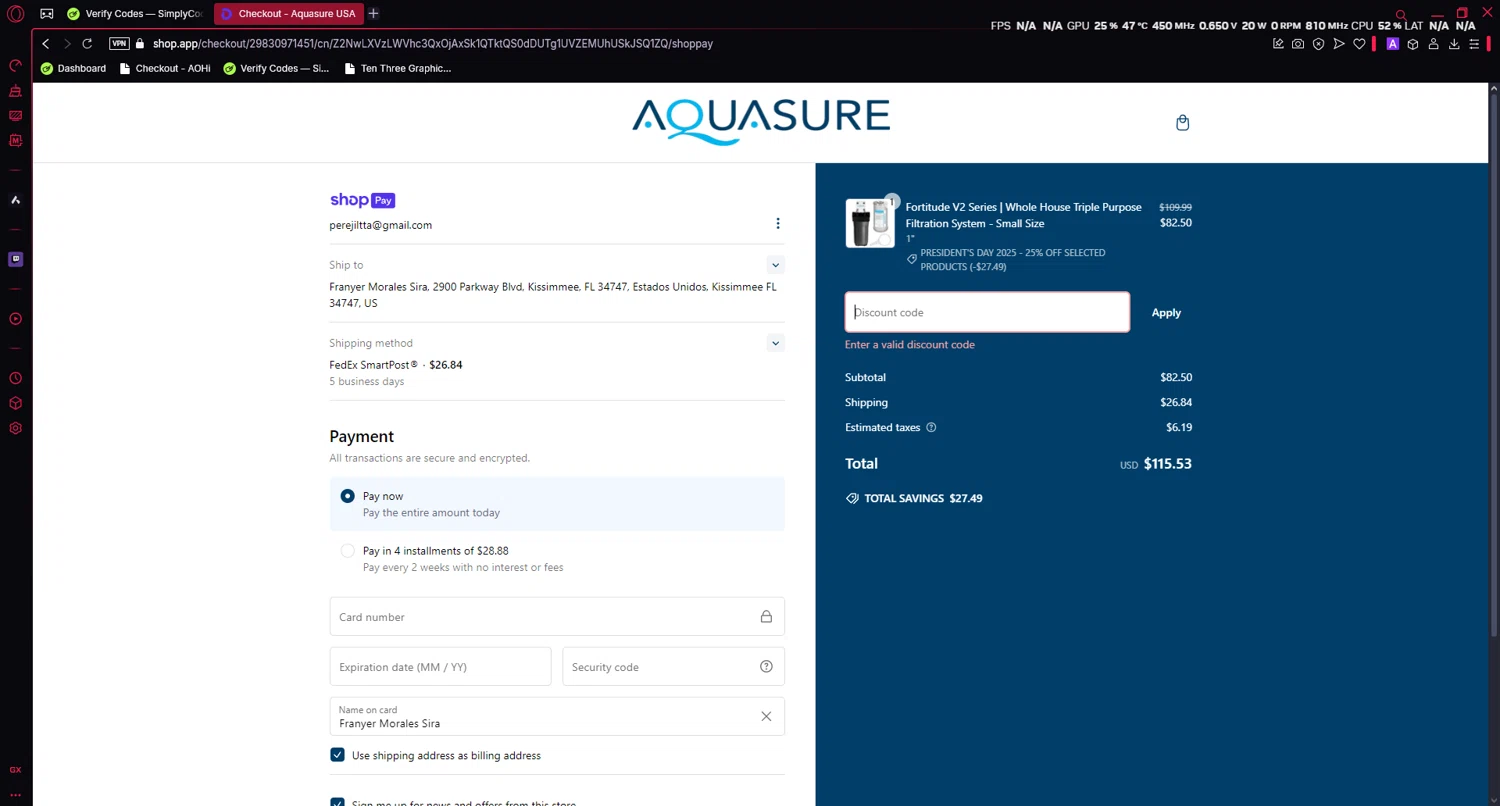Open the shopping bag cart icon
The image size is (1500, 806).
(x=1183, y=123)
